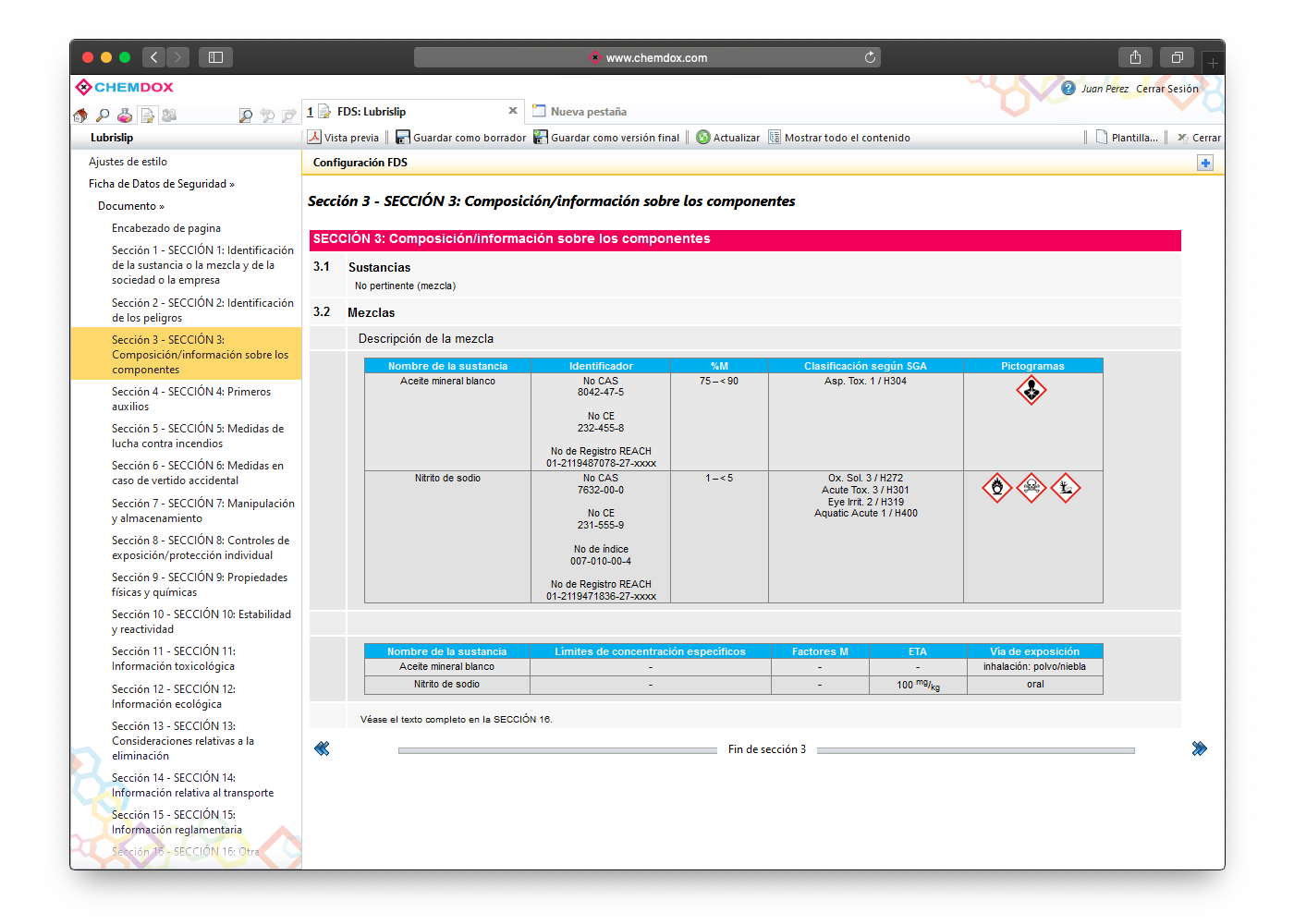Click Mostrar todo el contenido
The height and width of the screenshot is (924, 1294).
pyautogui.click(x=839, y=138)
